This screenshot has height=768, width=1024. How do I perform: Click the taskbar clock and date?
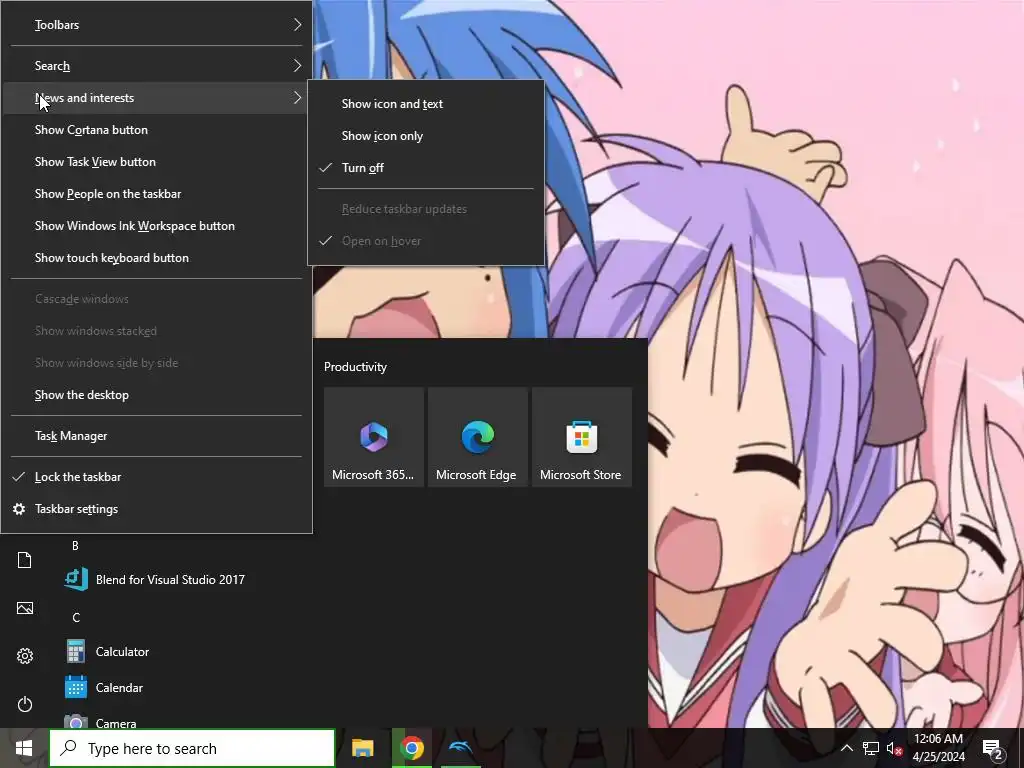point(938,748)
